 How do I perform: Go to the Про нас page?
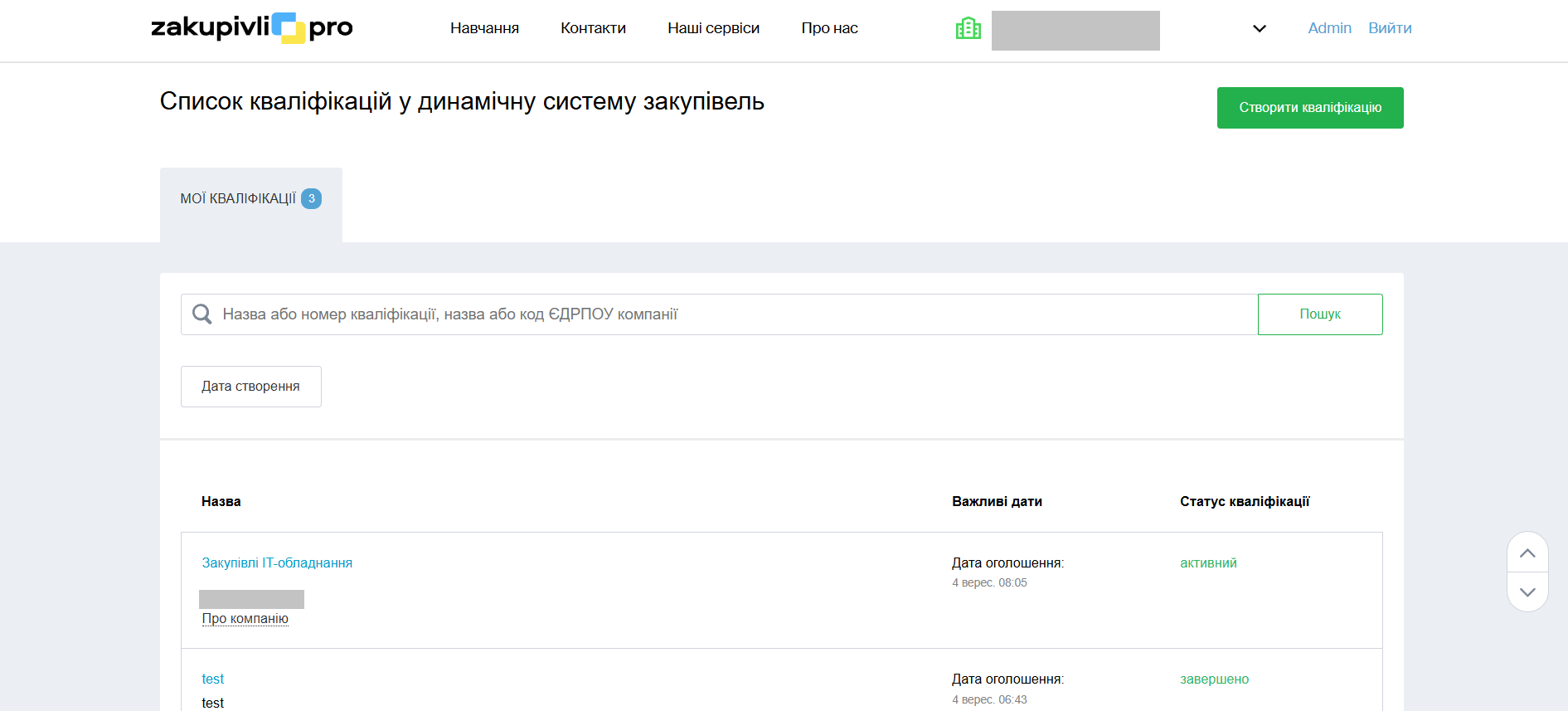coord(829,28)
